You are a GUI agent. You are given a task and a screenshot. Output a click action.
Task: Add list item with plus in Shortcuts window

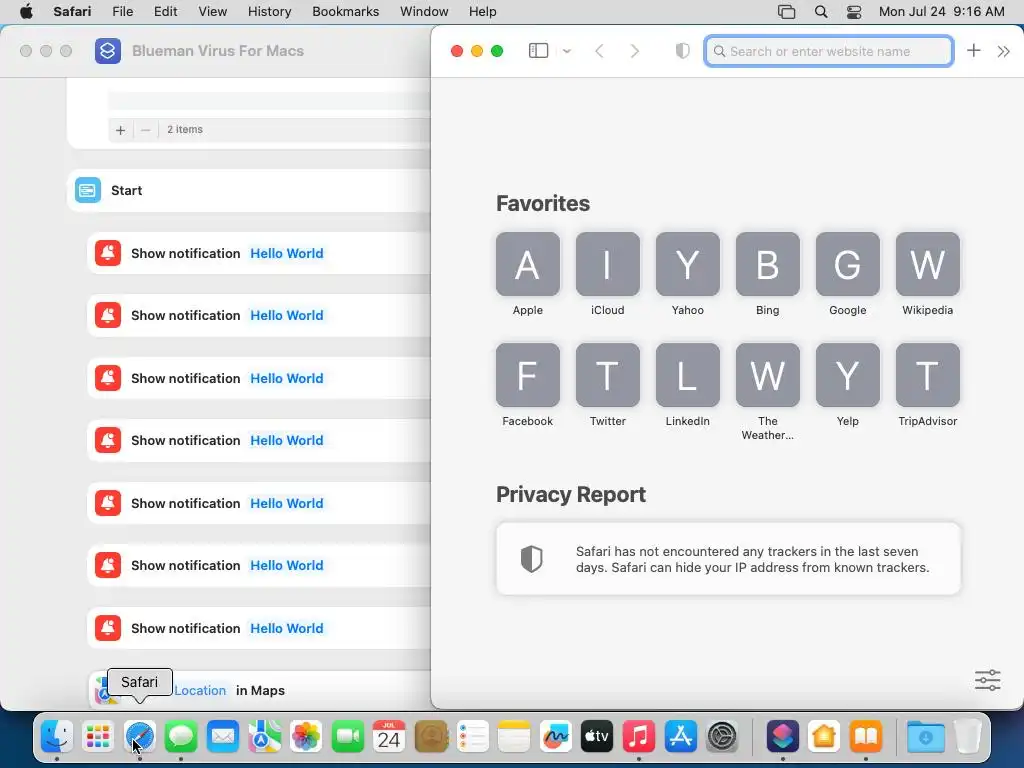tap(120, 130)
